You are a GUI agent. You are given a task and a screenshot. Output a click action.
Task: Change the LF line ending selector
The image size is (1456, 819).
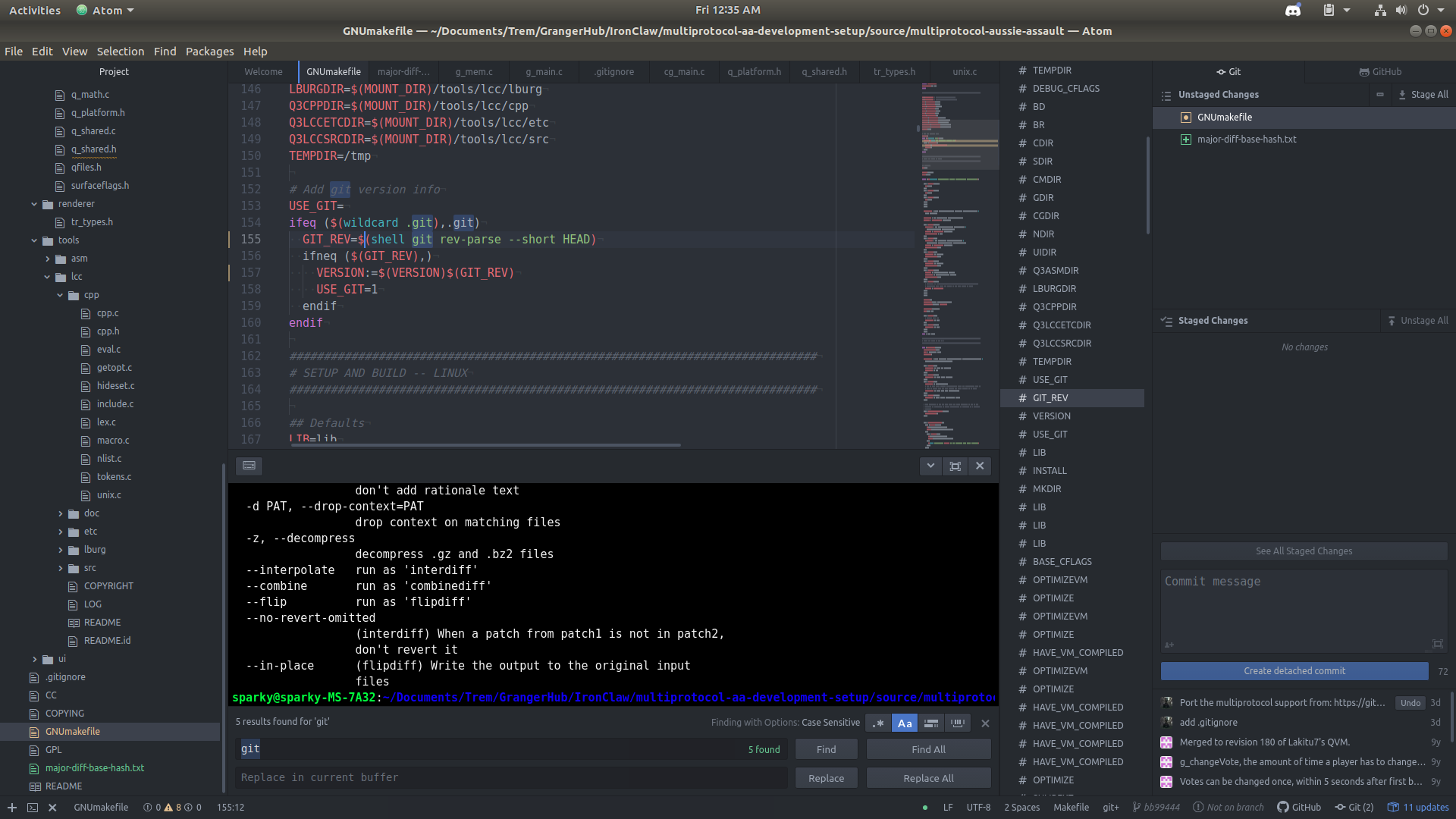click(x=948, y=808)
